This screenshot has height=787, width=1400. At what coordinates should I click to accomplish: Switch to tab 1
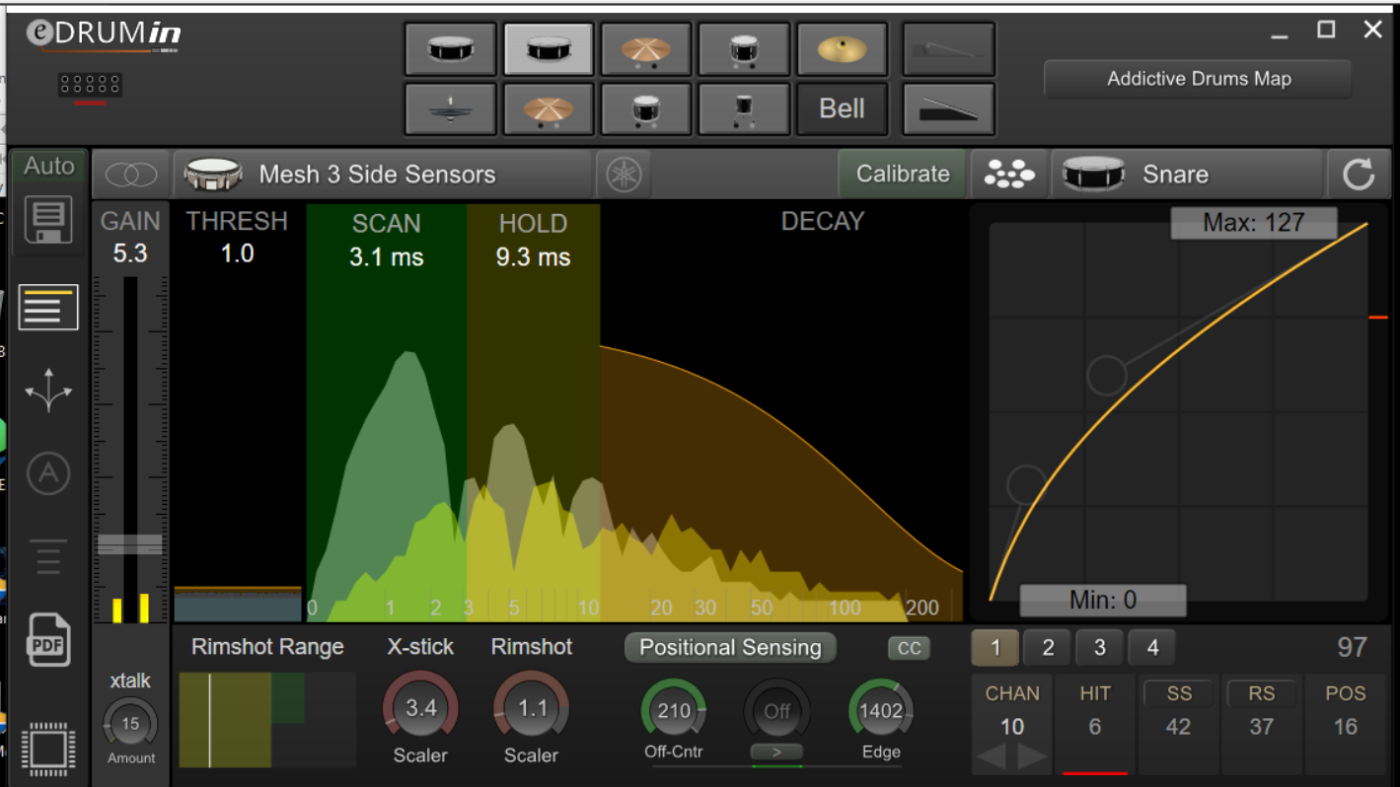pyautogui.click(x=995, y=648)
